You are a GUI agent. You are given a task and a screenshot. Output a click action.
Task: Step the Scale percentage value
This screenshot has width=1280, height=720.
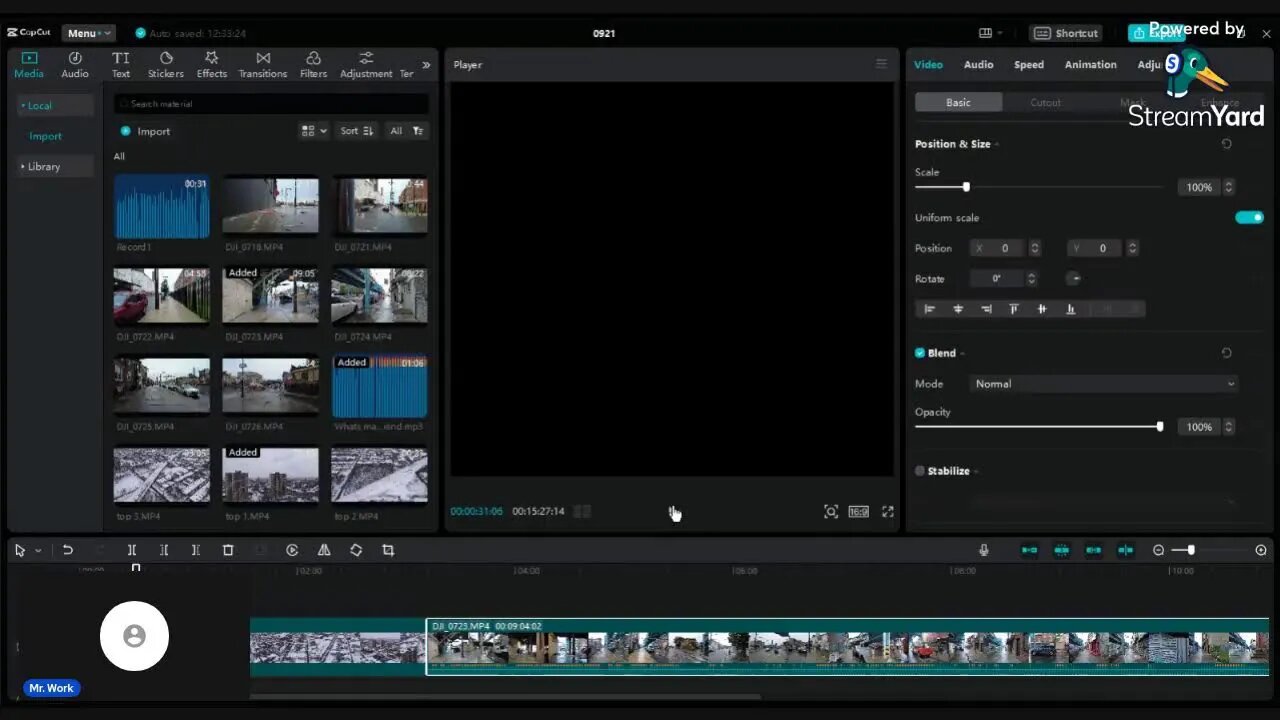(x=1229, y=187)
